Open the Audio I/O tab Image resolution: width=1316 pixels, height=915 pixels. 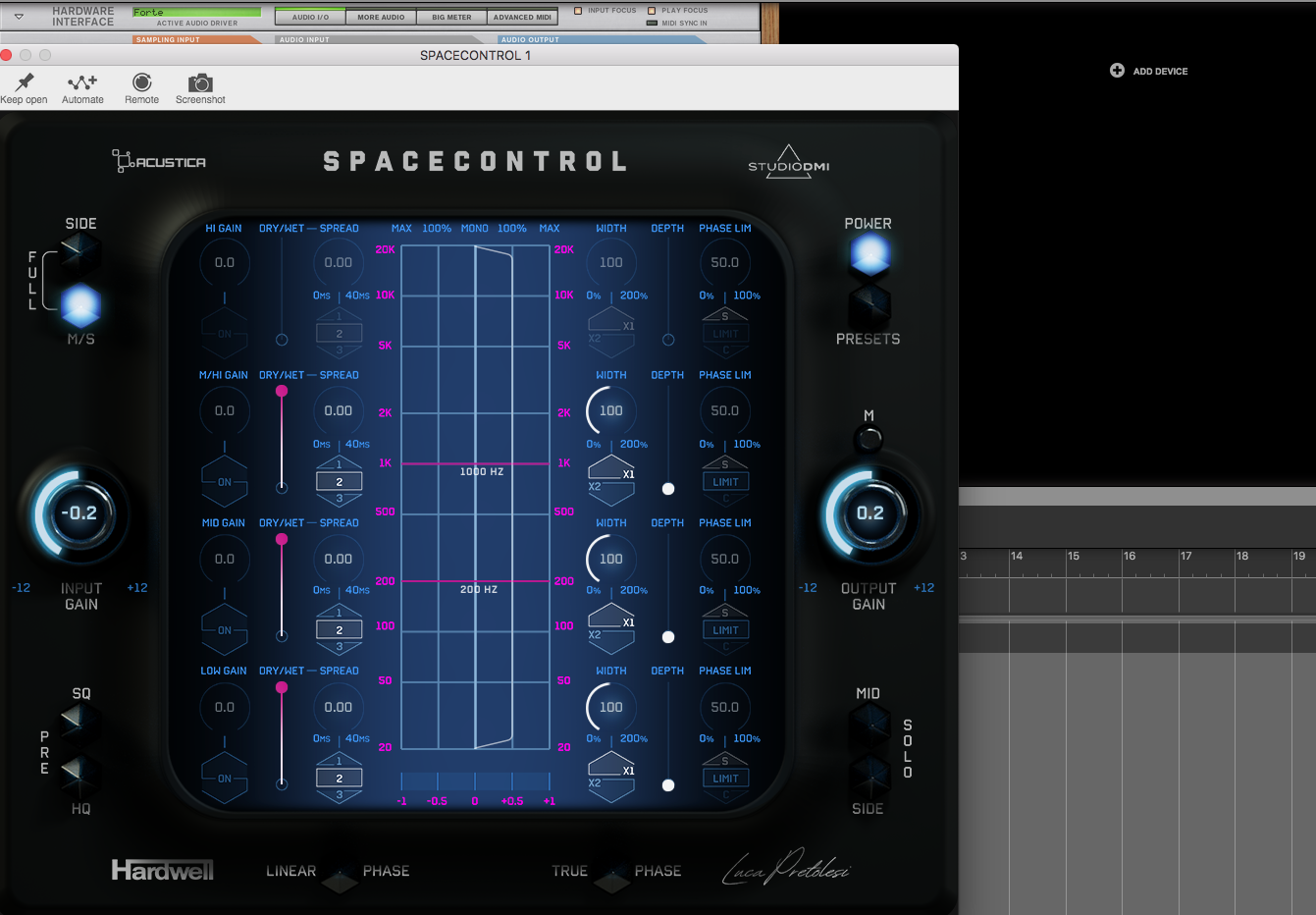pos(310,17)
